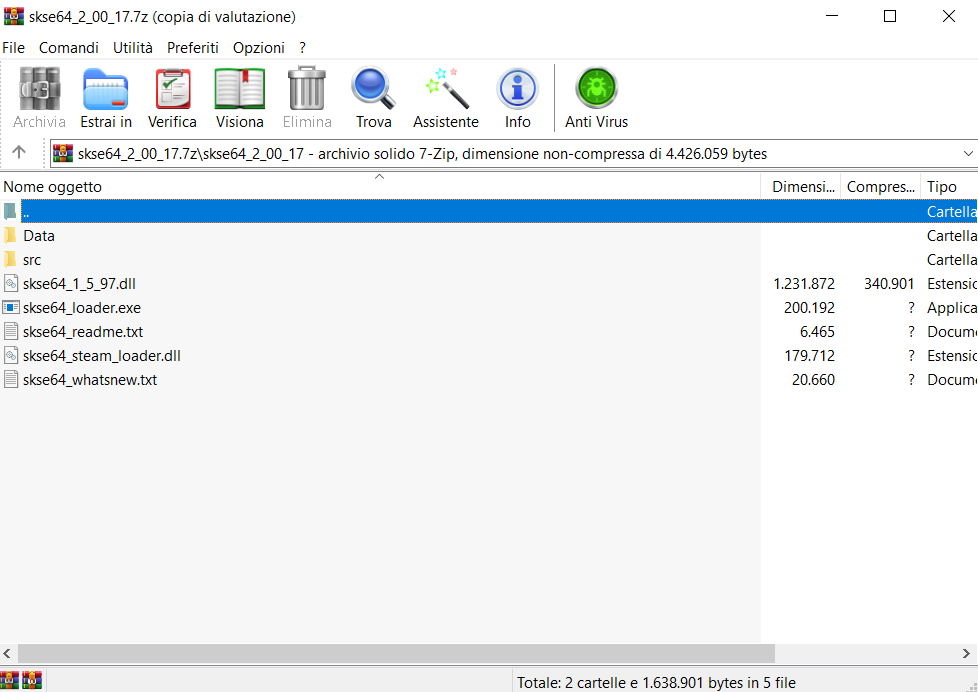Click the horizontal scrollbar right arrow

[966, 653]
